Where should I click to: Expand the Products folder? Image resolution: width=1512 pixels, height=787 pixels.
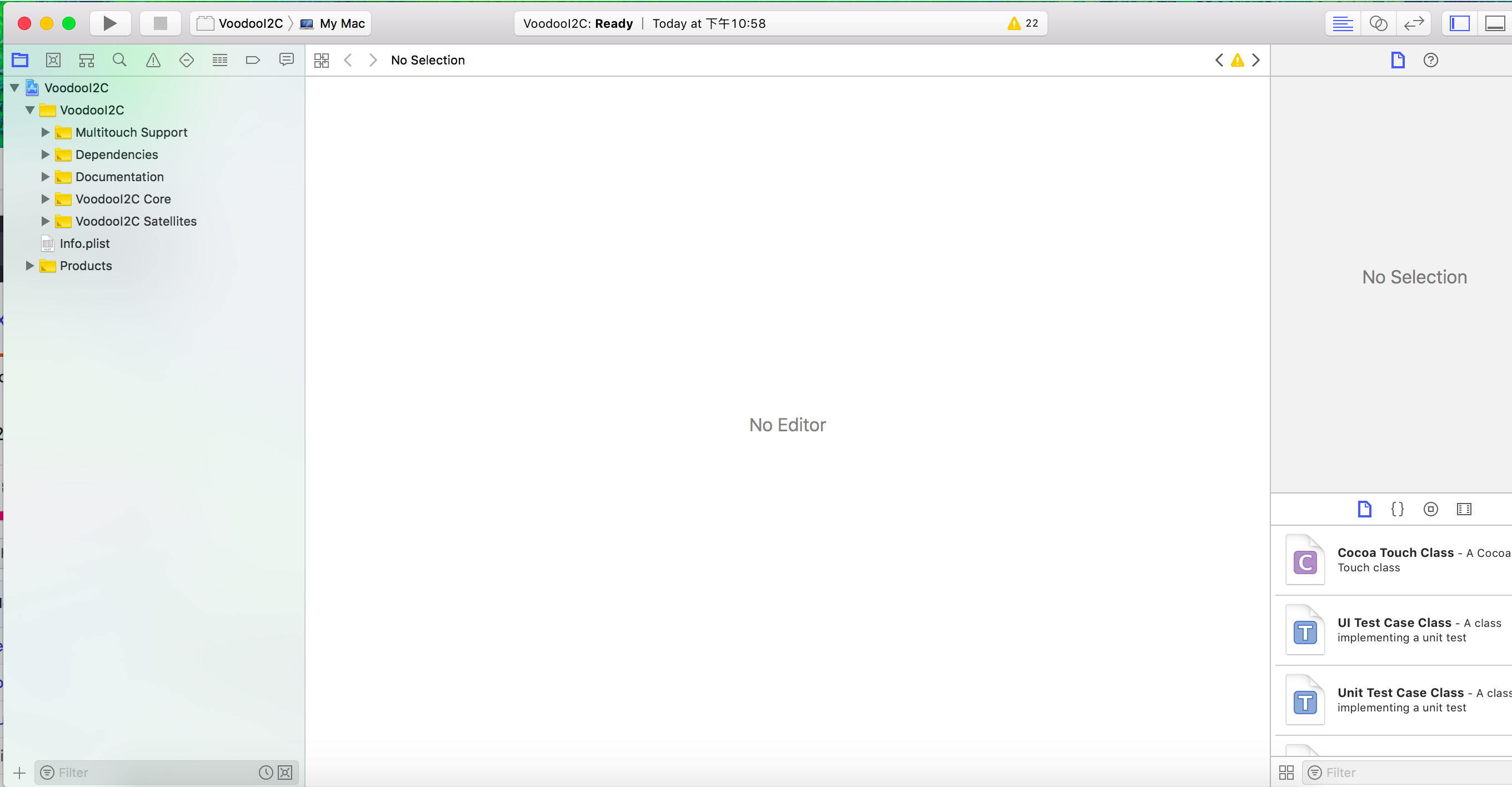click(30, 266)
